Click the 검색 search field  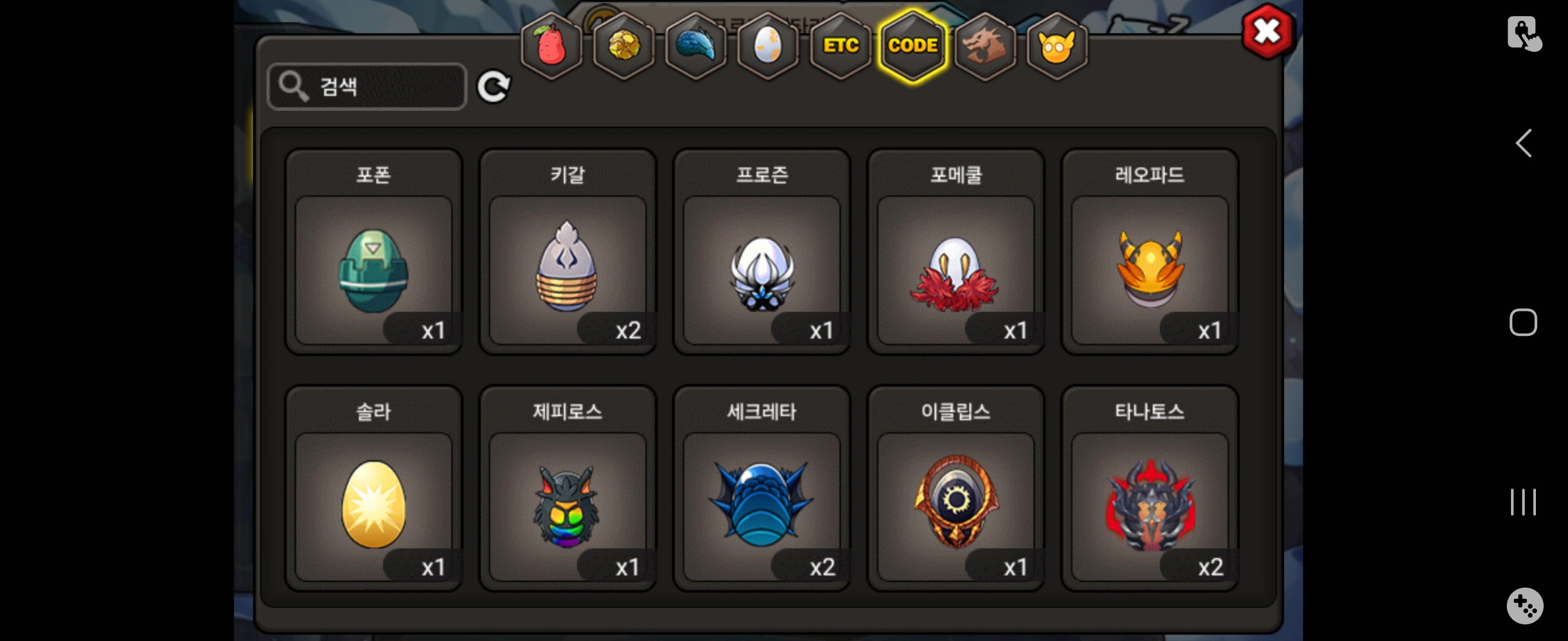click(x=367, y=87)
